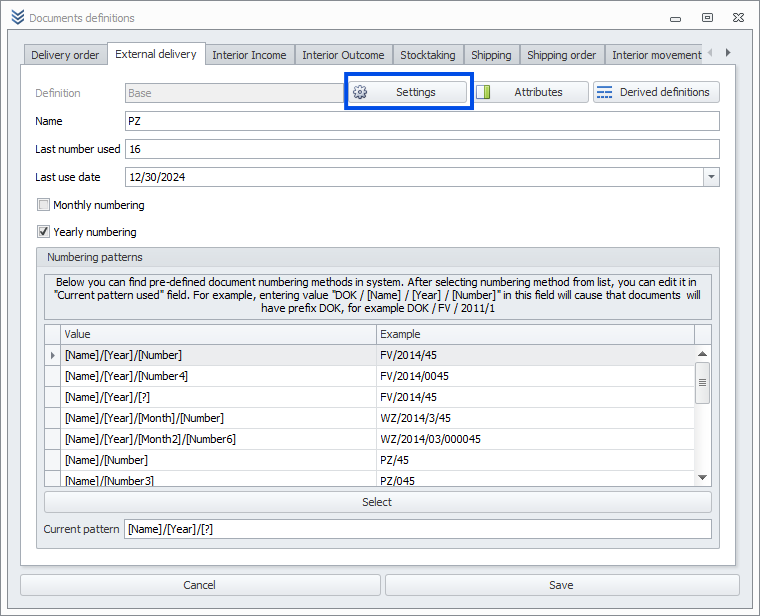Click the pattern list scrollbar thumb
The width and height of the screenshot is (760, 616).
[702, 383]
